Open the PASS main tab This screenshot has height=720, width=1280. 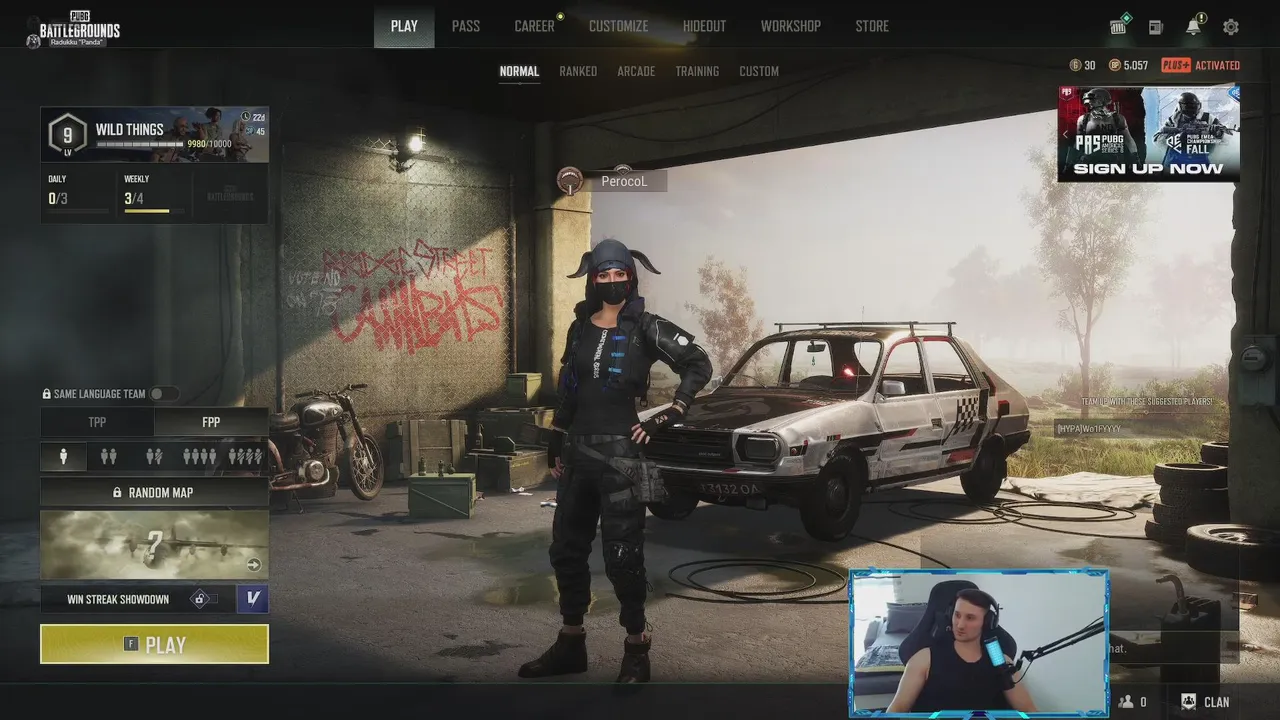466,26
